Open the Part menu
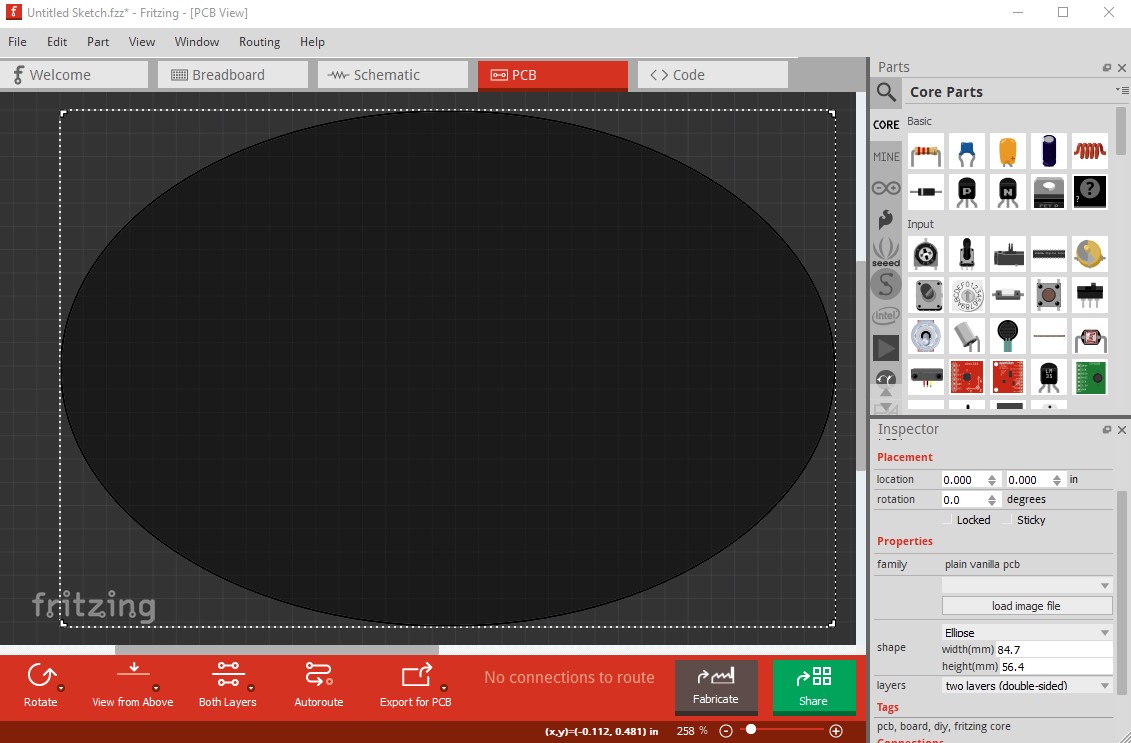 (98, 42)
